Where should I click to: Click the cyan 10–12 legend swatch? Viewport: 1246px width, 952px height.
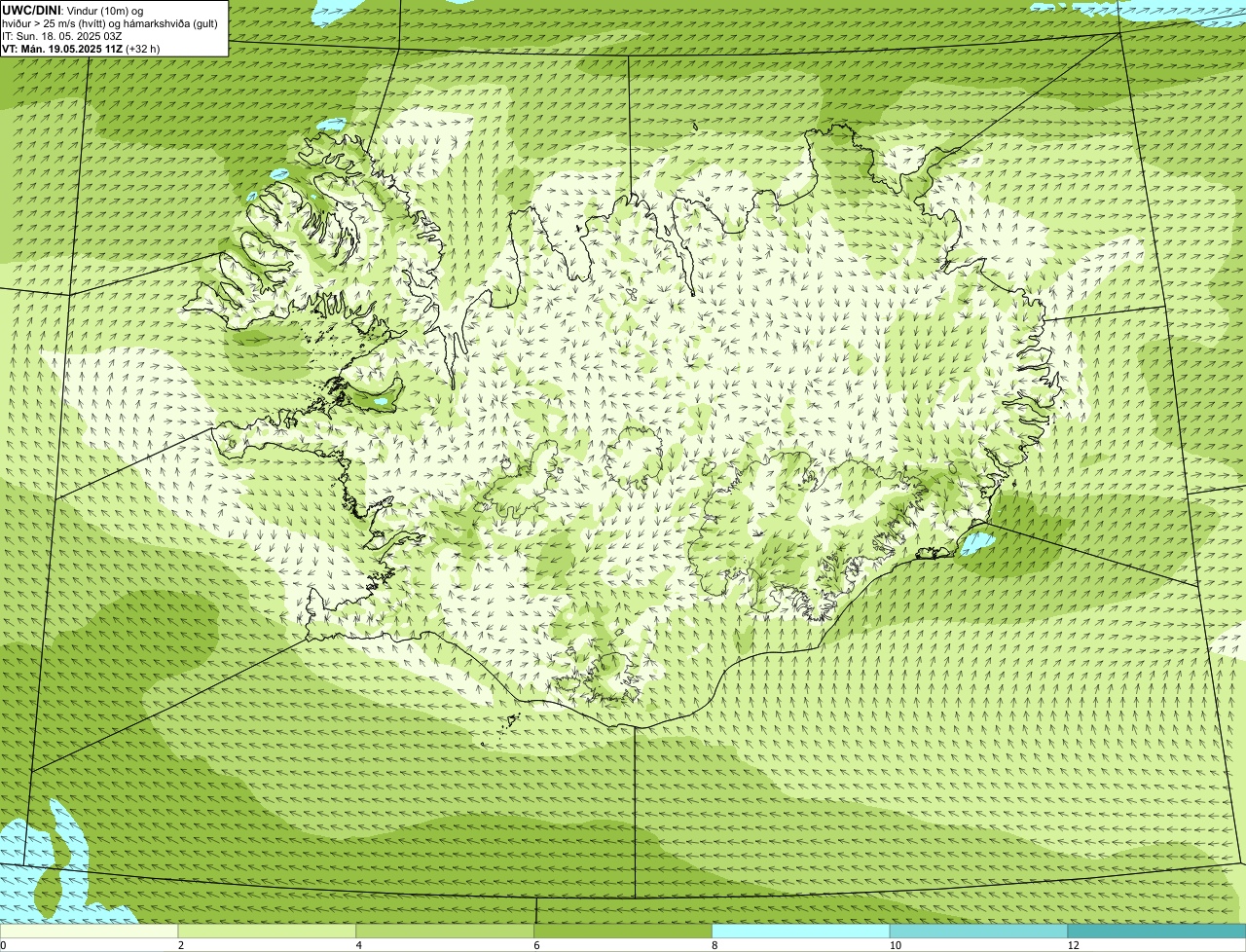coord(978,932)
